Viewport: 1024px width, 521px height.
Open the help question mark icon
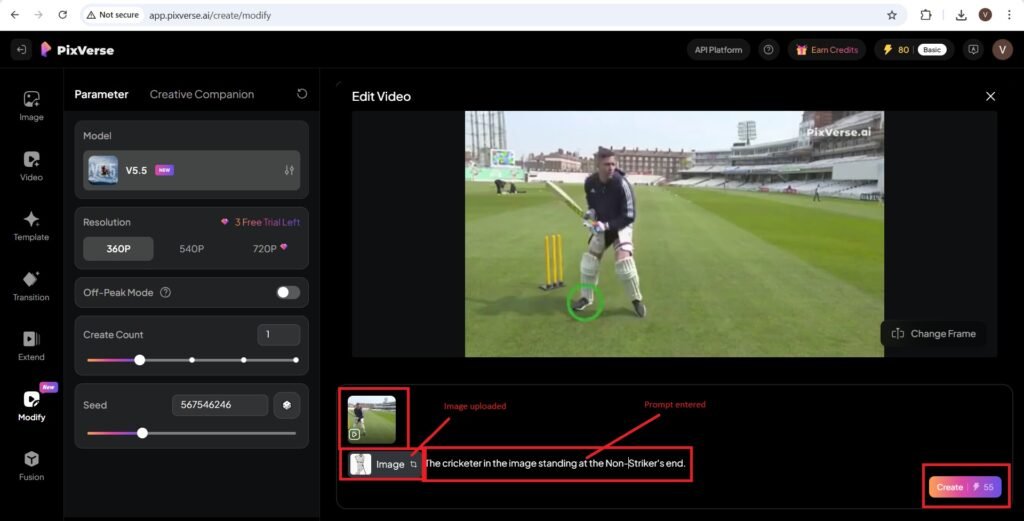(x=768, y=50)
